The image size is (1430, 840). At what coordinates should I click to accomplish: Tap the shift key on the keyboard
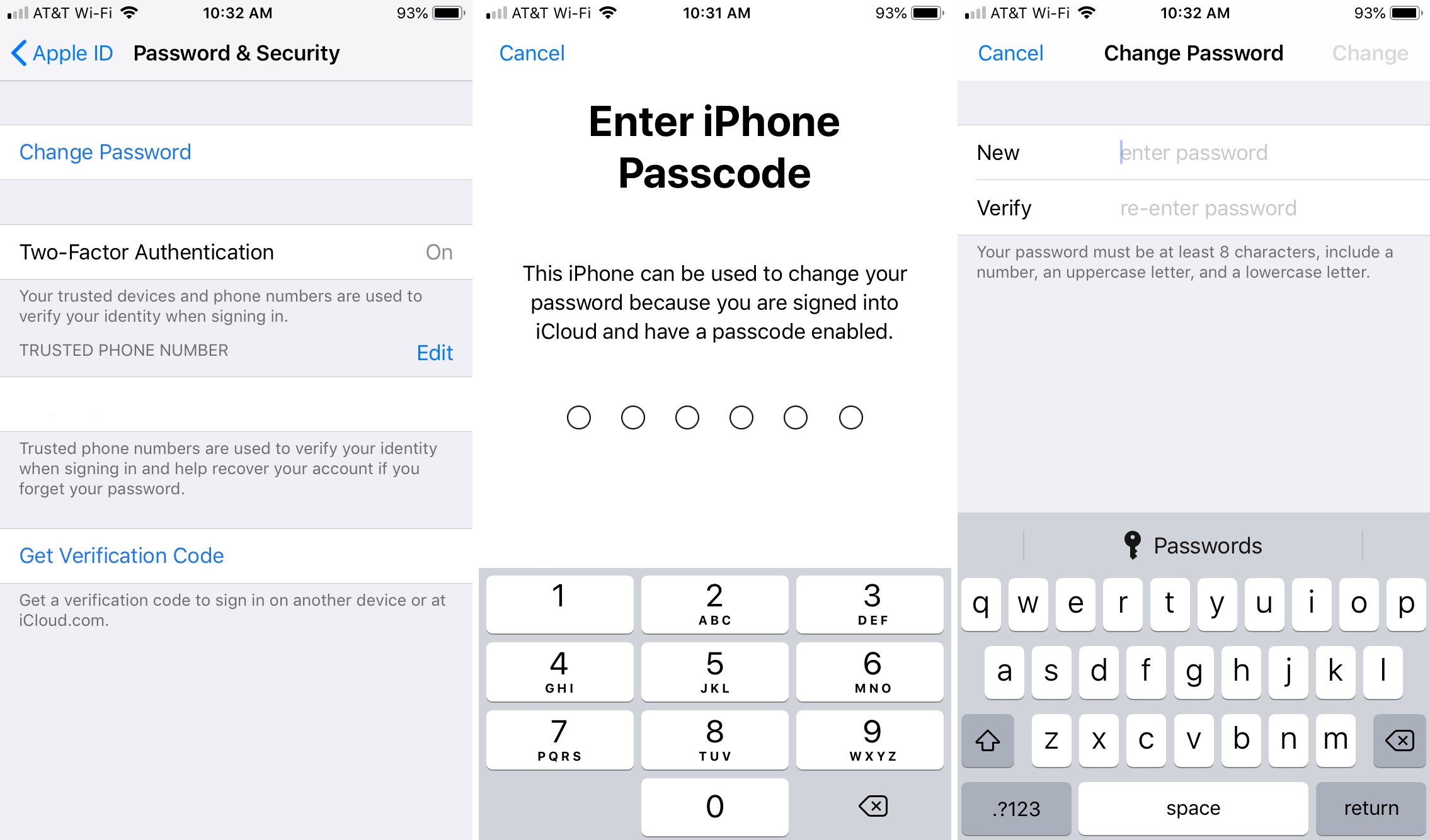point(989,740)
